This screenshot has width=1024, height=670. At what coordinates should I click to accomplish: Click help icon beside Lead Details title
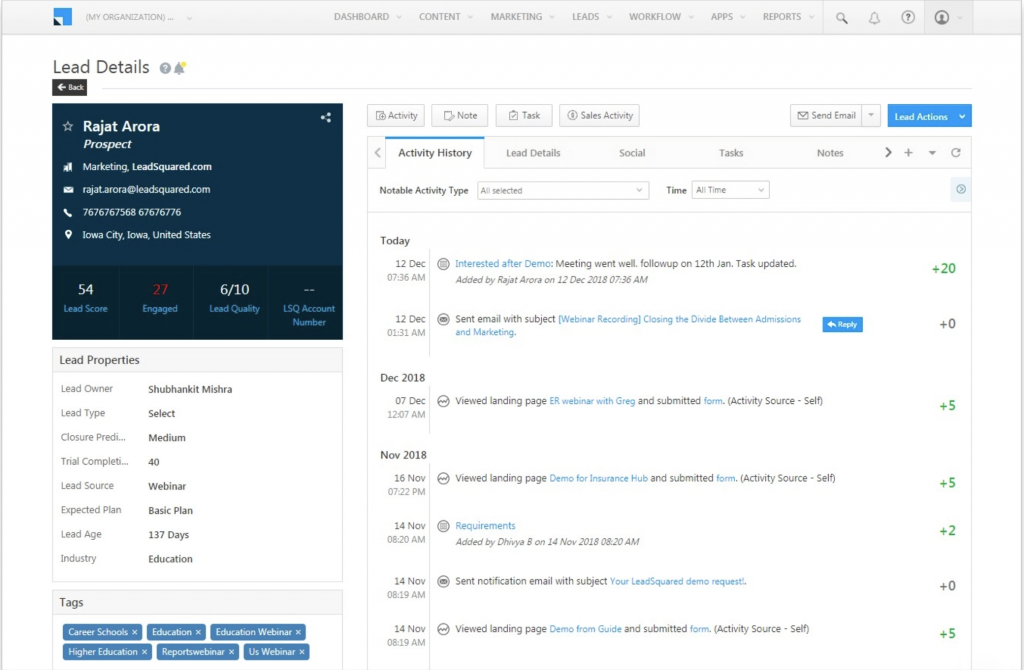point(165,68)
